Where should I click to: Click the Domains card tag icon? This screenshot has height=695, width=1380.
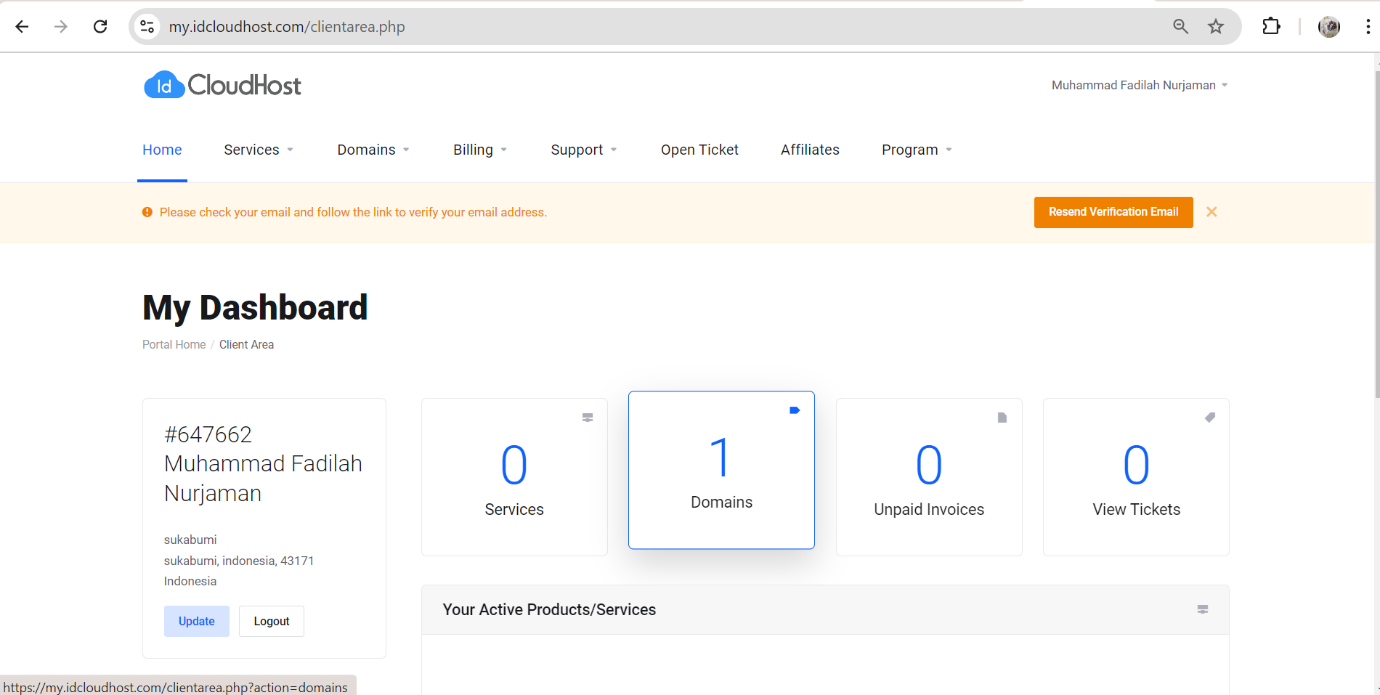pyautogui.click(x=795, y=410)
